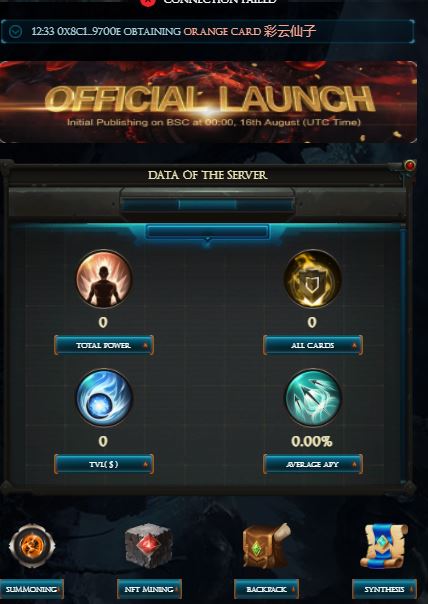Expand the All Cards label arrow
The image size is (428, 604).
354,346
